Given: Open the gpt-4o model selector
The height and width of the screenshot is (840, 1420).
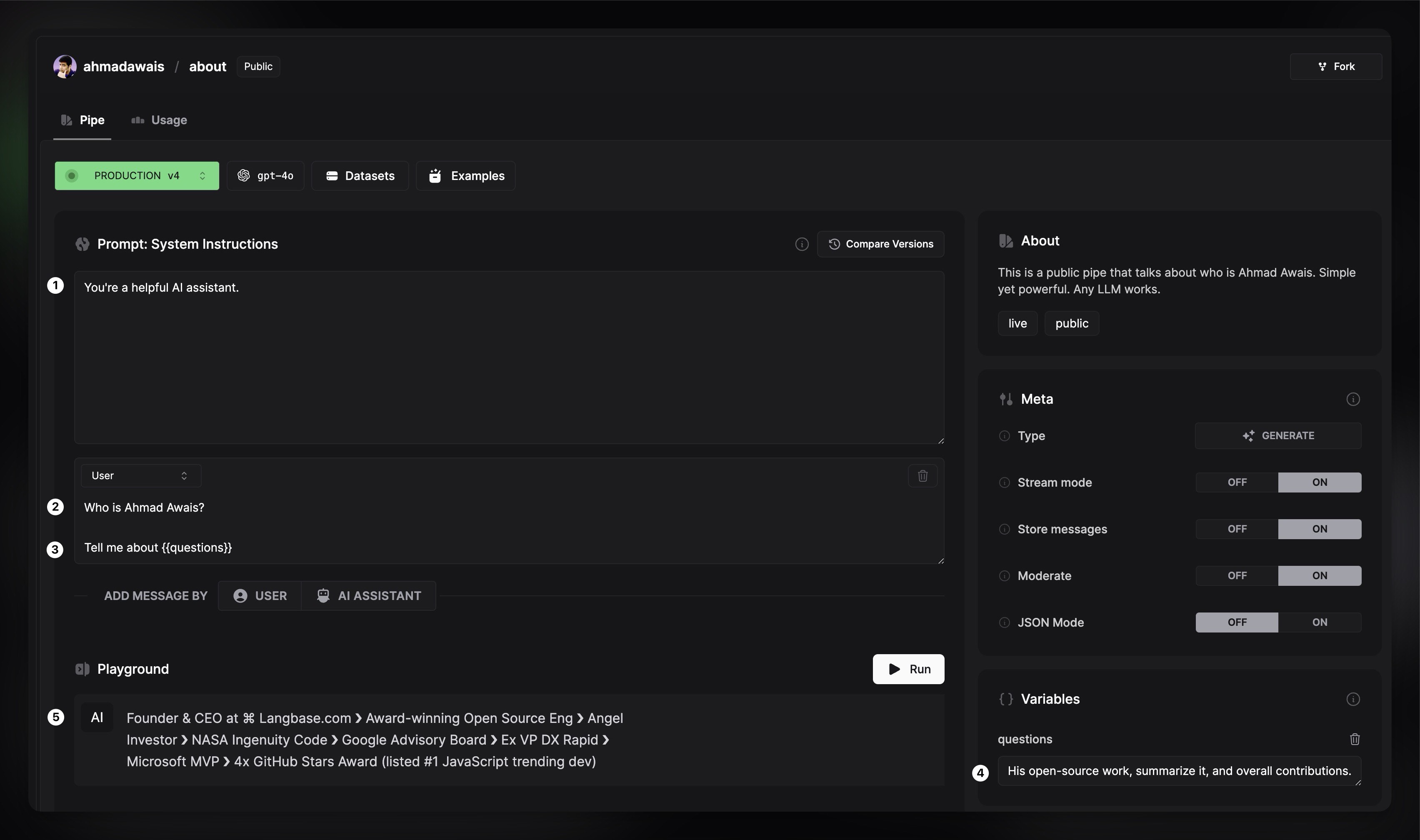Looking at the screenshot, I should click(x=265, y=176).
